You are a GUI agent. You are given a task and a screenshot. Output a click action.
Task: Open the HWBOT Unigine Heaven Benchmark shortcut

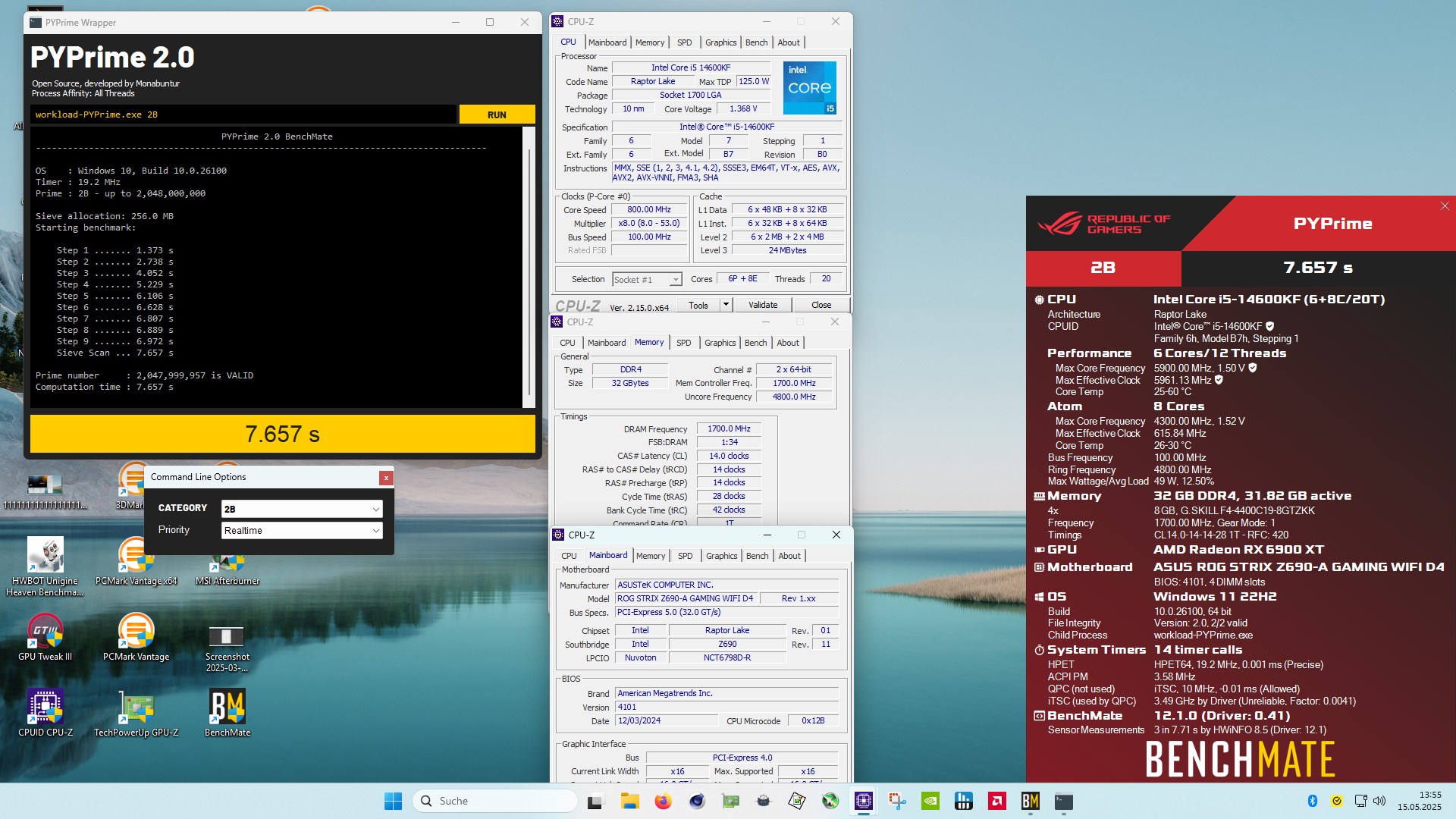pos(45,566)
